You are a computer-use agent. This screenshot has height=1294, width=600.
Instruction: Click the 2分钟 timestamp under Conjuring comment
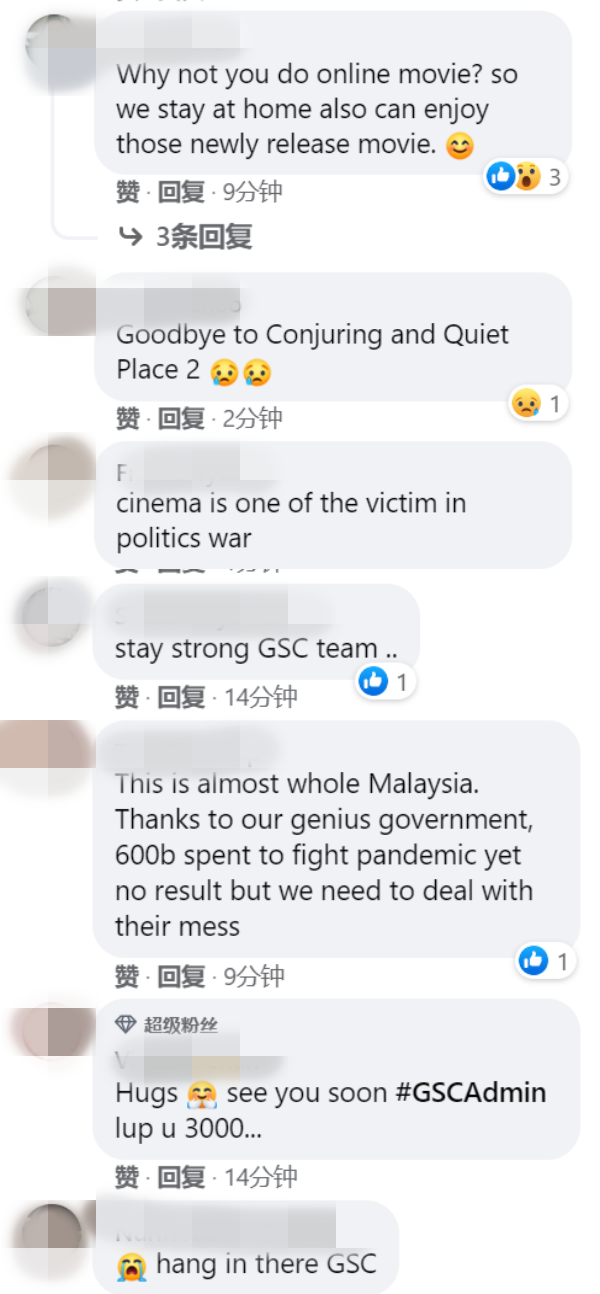(x=252, y=418)
